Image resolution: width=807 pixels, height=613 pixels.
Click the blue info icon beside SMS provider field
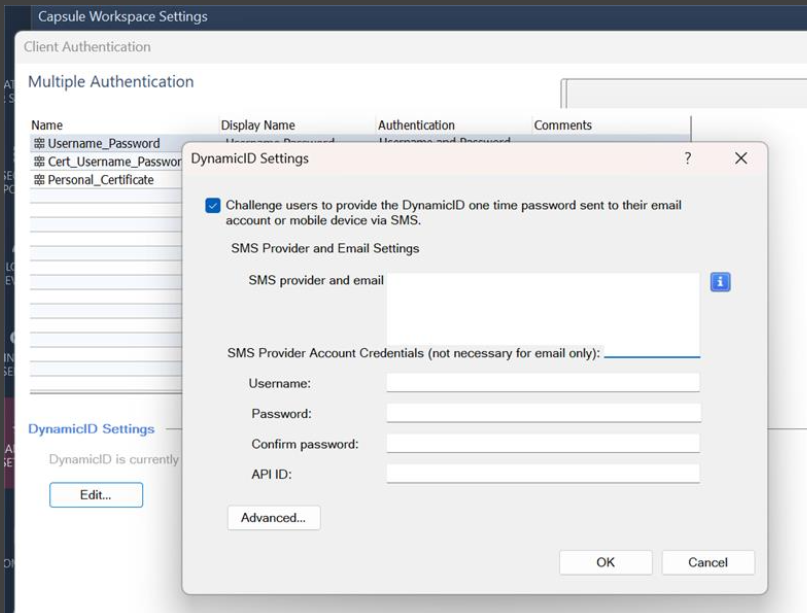coord(720,282)
